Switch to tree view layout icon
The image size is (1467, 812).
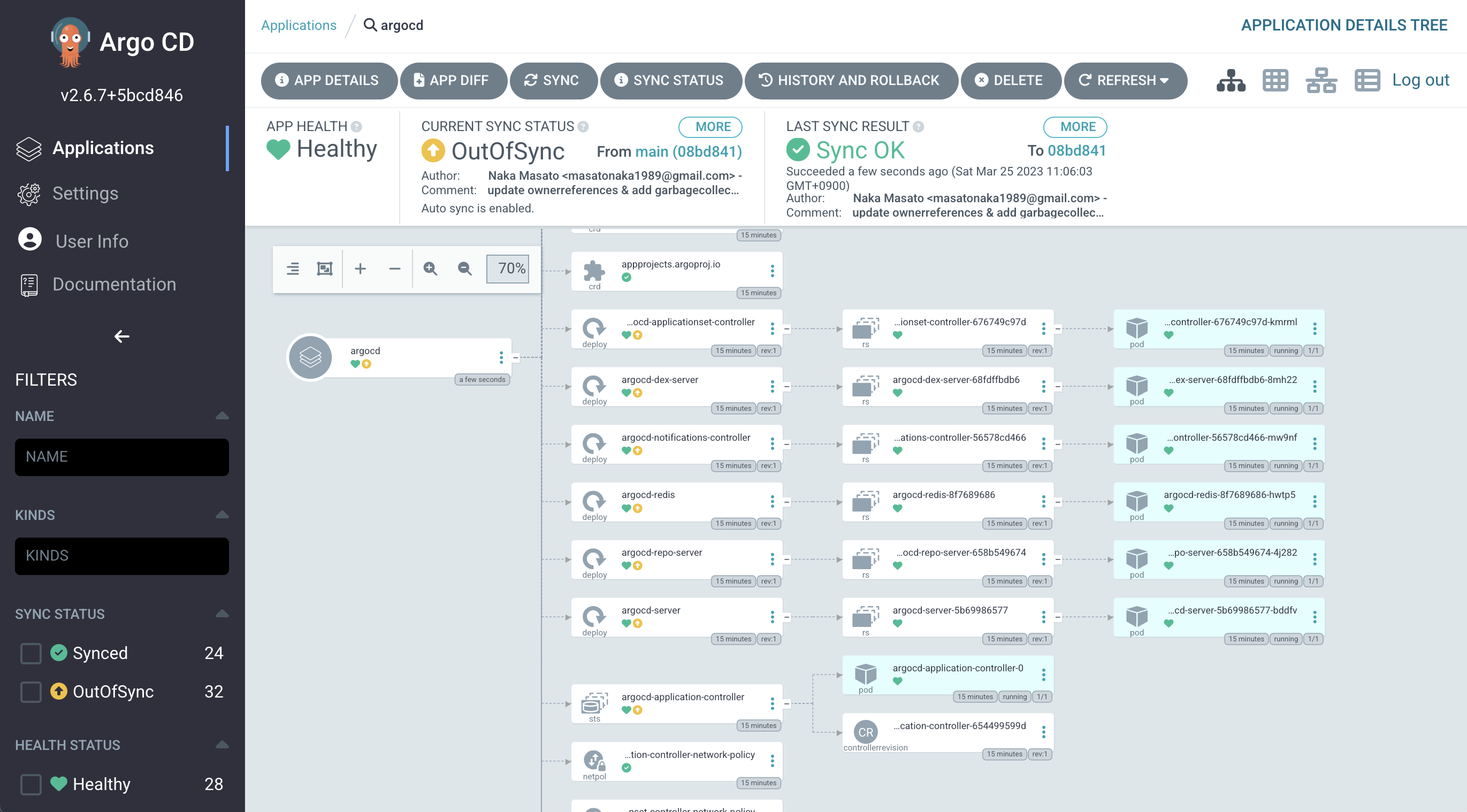[1231, 80]
